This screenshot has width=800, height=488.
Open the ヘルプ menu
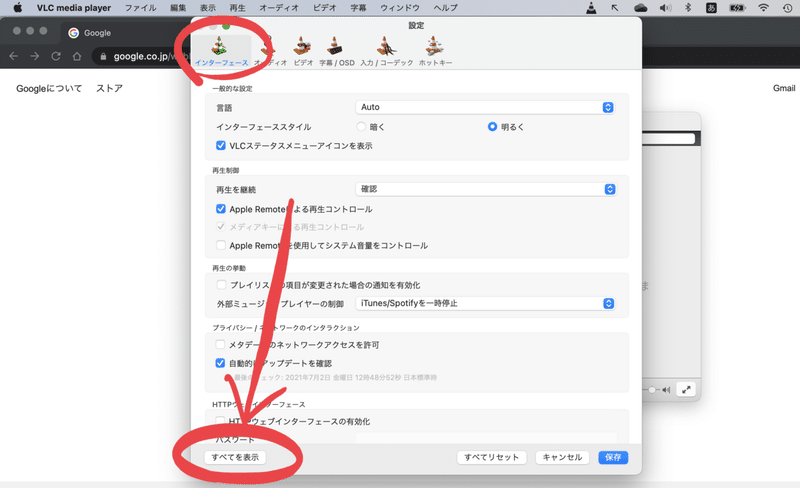(445, 8)
